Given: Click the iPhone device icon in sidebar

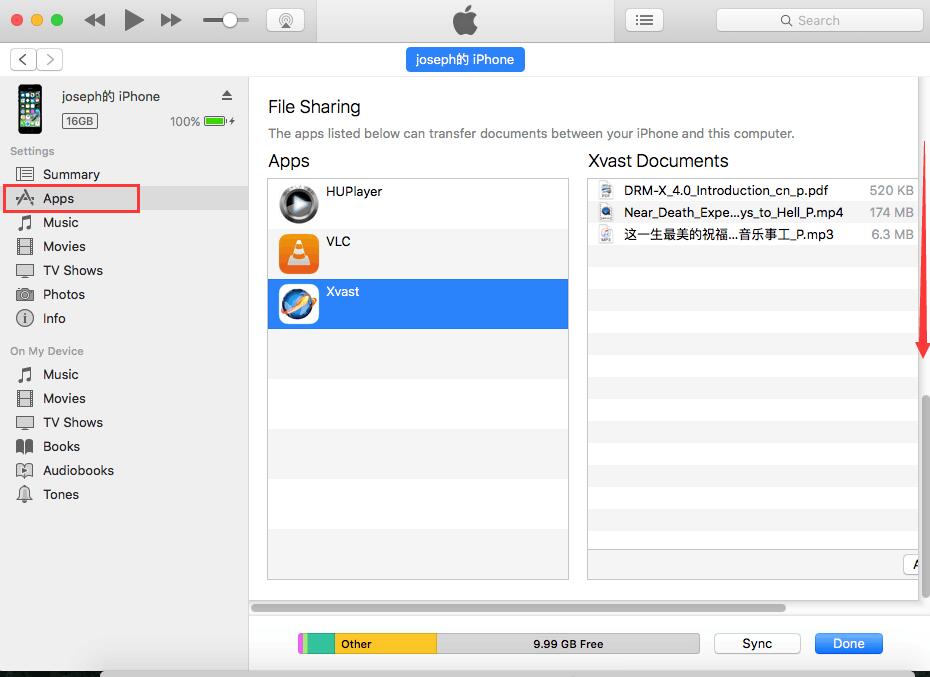Looking at the screenshot, I should [x=30, y=109].
